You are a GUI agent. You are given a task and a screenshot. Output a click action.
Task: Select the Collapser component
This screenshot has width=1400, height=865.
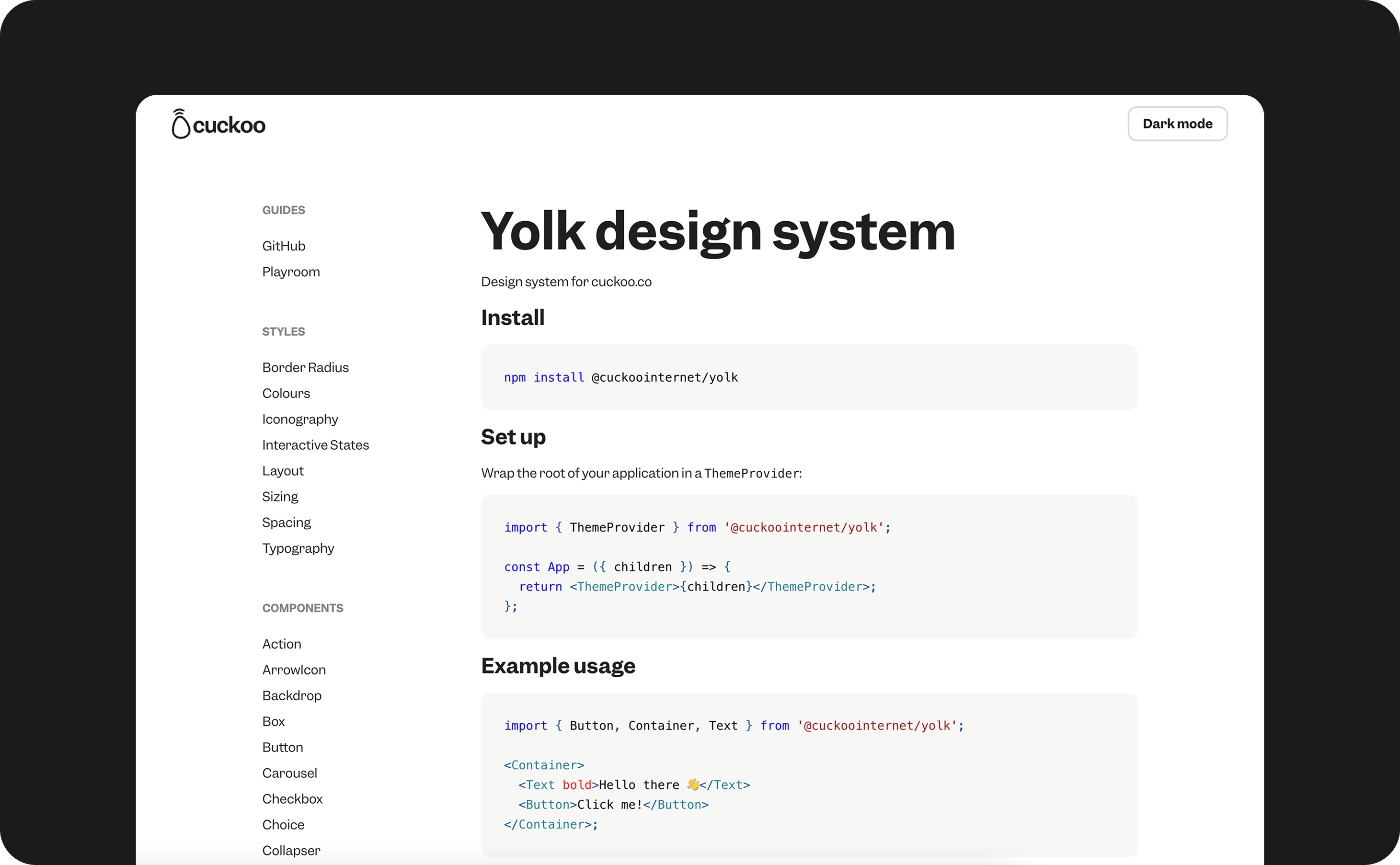pyautogui.click(x=291, y=851)
